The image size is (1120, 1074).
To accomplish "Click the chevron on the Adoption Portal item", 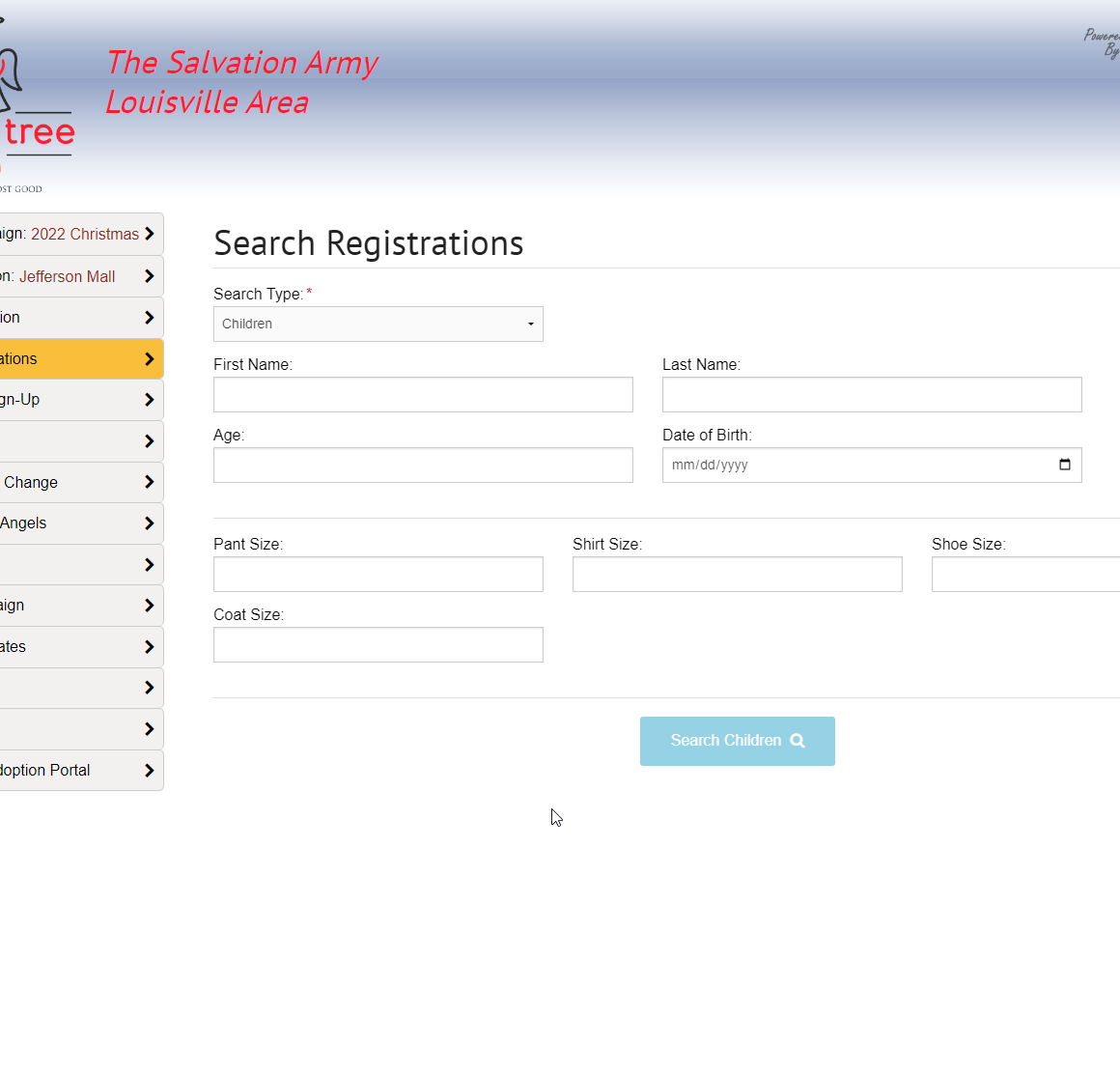I will pos(150,771).
